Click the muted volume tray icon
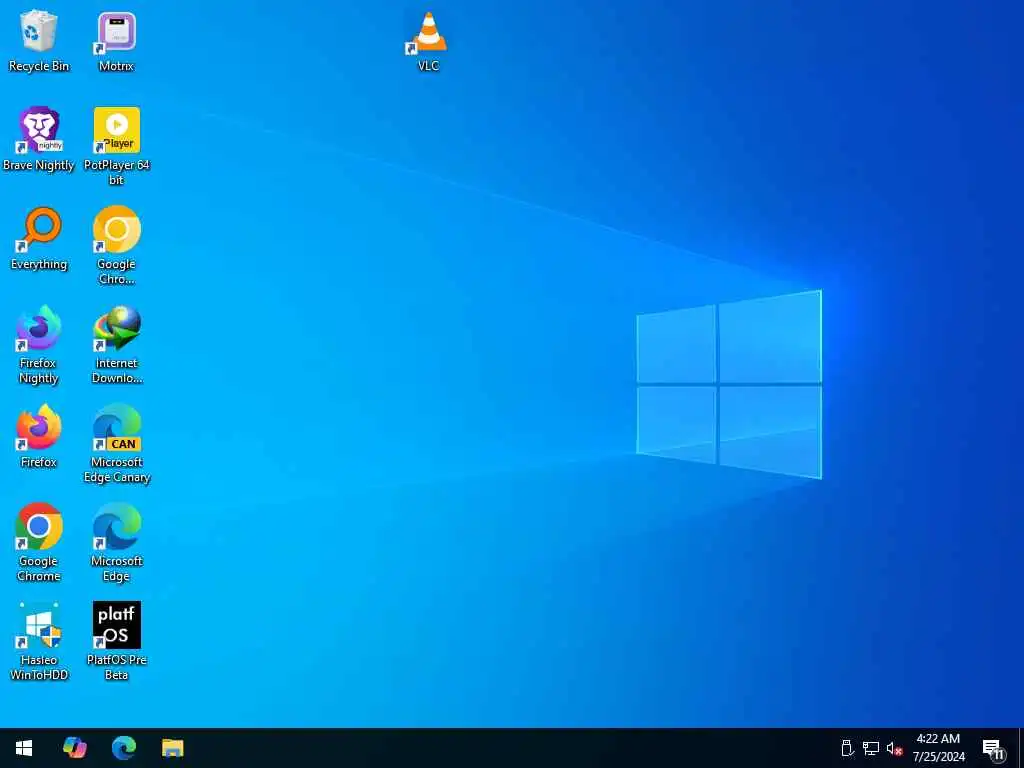Screen dimensions: 1024x768 894,748
